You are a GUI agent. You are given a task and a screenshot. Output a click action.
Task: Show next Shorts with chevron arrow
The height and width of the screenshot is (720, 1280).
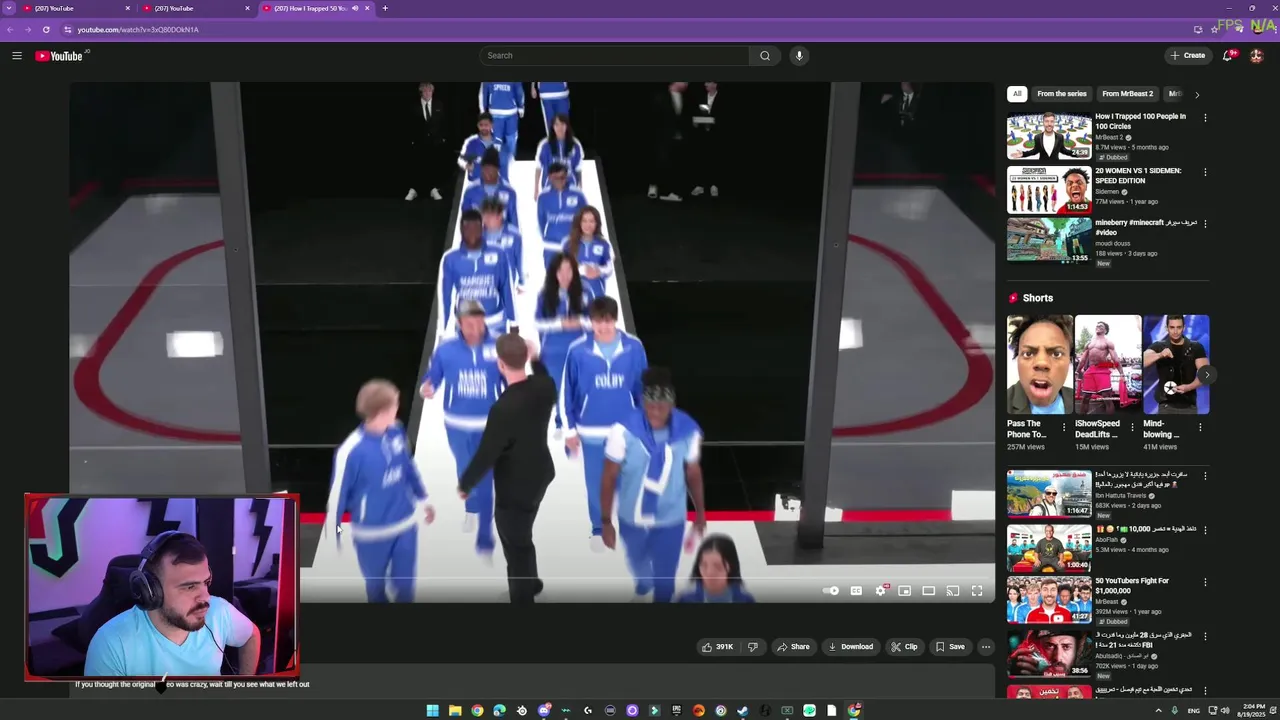tap(1207, 375)
